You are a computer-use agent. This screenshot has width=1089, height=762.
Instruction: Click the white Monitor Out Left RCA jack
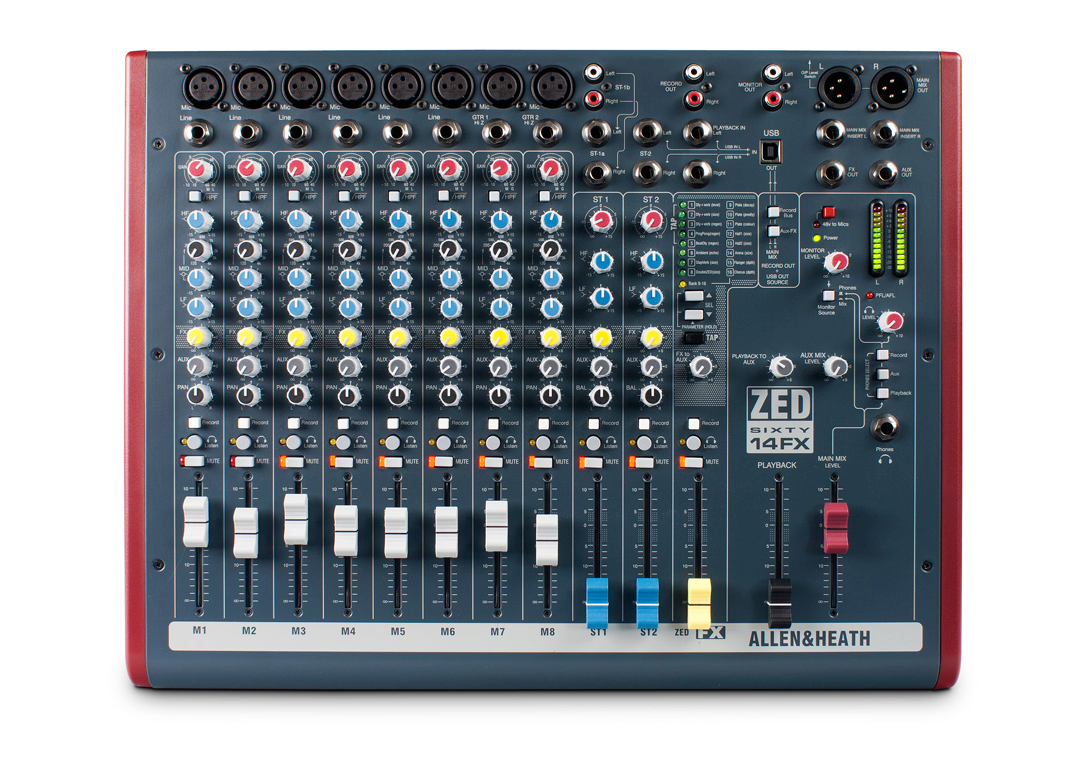tap(772, 72)
